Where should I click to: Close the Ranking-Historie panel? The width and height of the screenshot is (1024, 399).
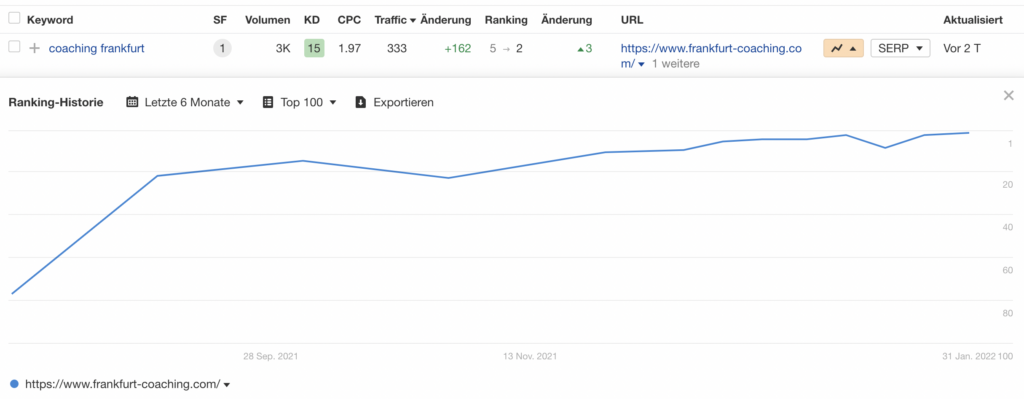pyautogui.click(x=1008, y=96)
